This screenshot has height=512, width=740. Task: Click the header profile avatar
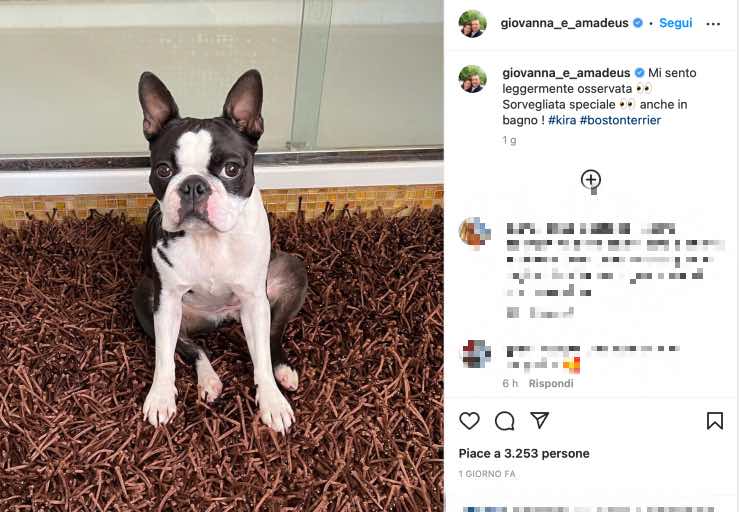click(472, 23)
